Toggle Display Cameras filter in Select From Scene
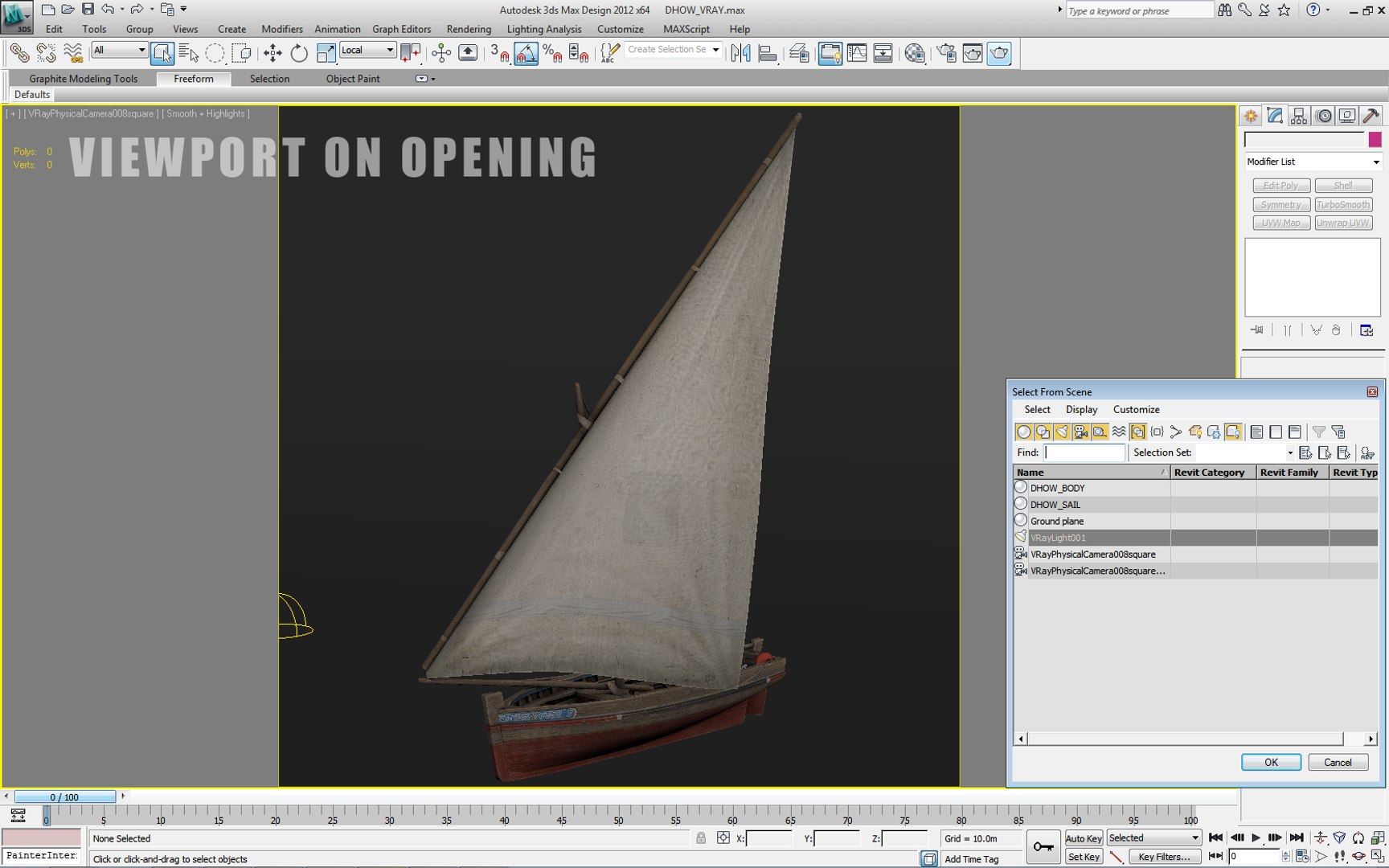The height and width of the screenshot is (868, 1389). coord(1080,432)
